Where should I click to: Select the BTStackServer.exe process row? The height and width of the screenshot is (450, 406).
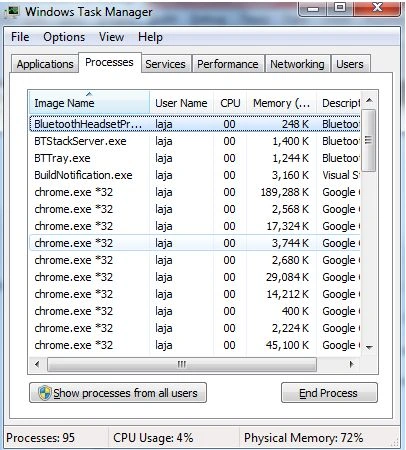(195, 141)
